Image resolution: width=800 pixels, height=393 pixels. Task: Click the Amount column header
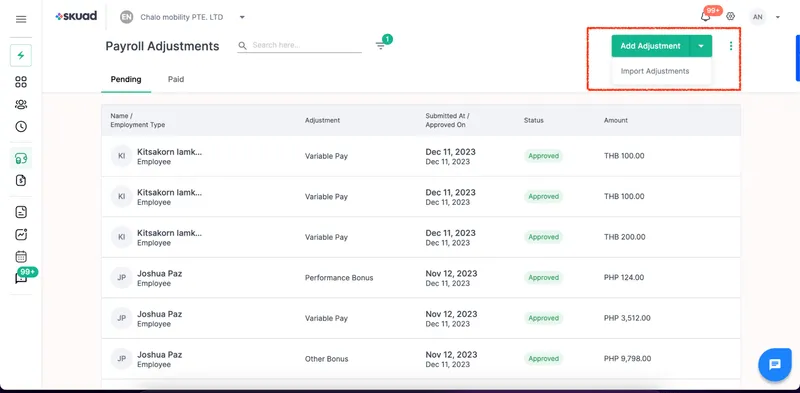pyautogui.click(x=616, y=120)
